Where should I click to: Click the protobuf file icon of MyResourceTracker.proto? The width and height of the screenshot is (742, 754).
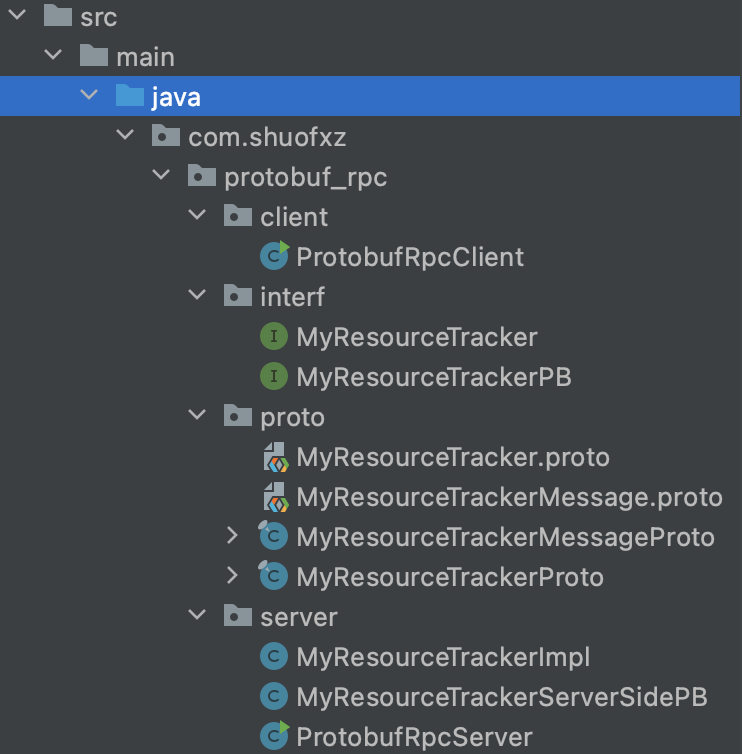coord(276,457)
